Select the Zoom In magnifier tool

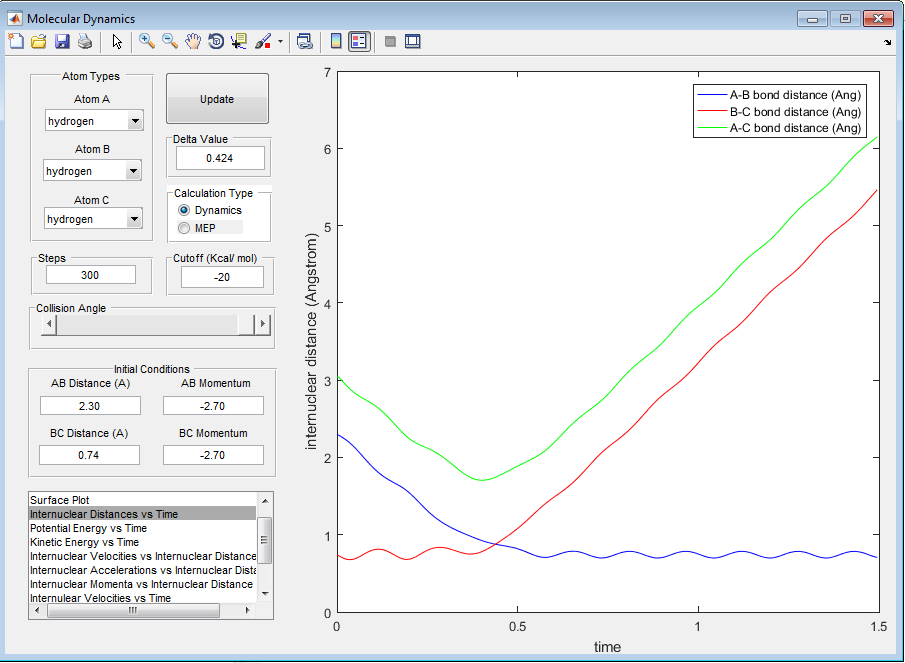tap(146, 41)
